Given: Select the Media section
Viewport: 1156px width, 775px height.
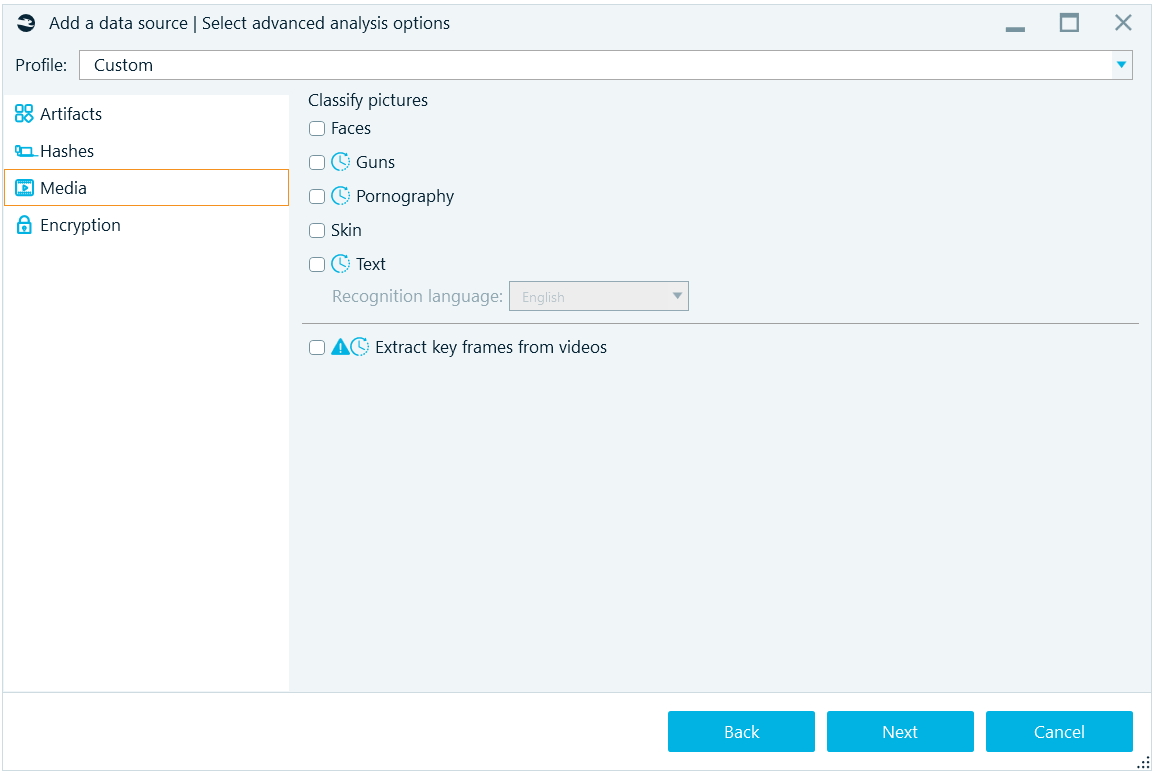Looking at the screenshot, I should (x=146, y=188).
